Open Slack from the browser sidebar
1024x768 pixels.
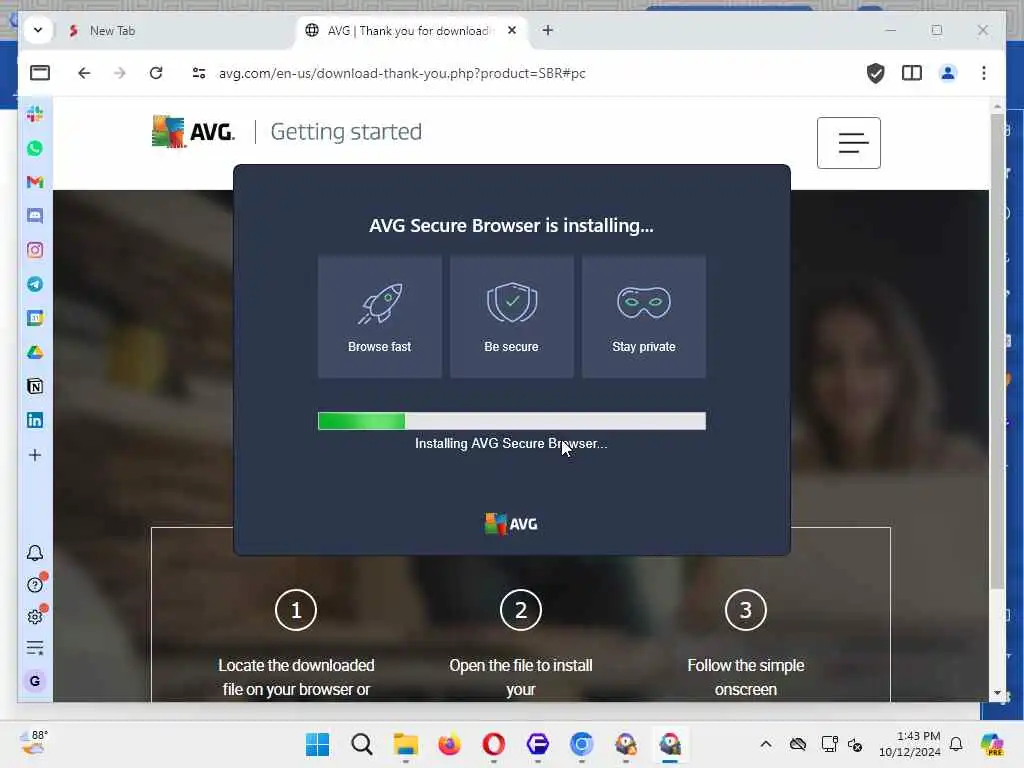coord(35,114)
